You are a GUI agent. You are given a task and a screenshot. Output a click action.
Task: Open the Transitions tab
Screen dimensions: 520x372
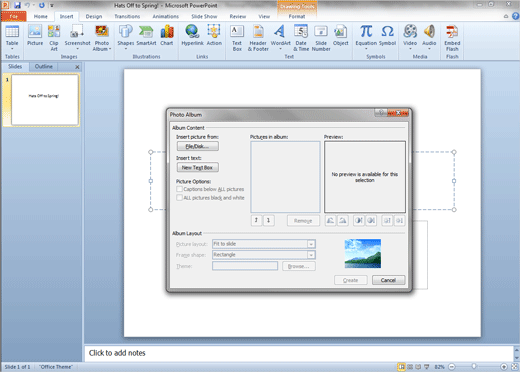point(127,16)
